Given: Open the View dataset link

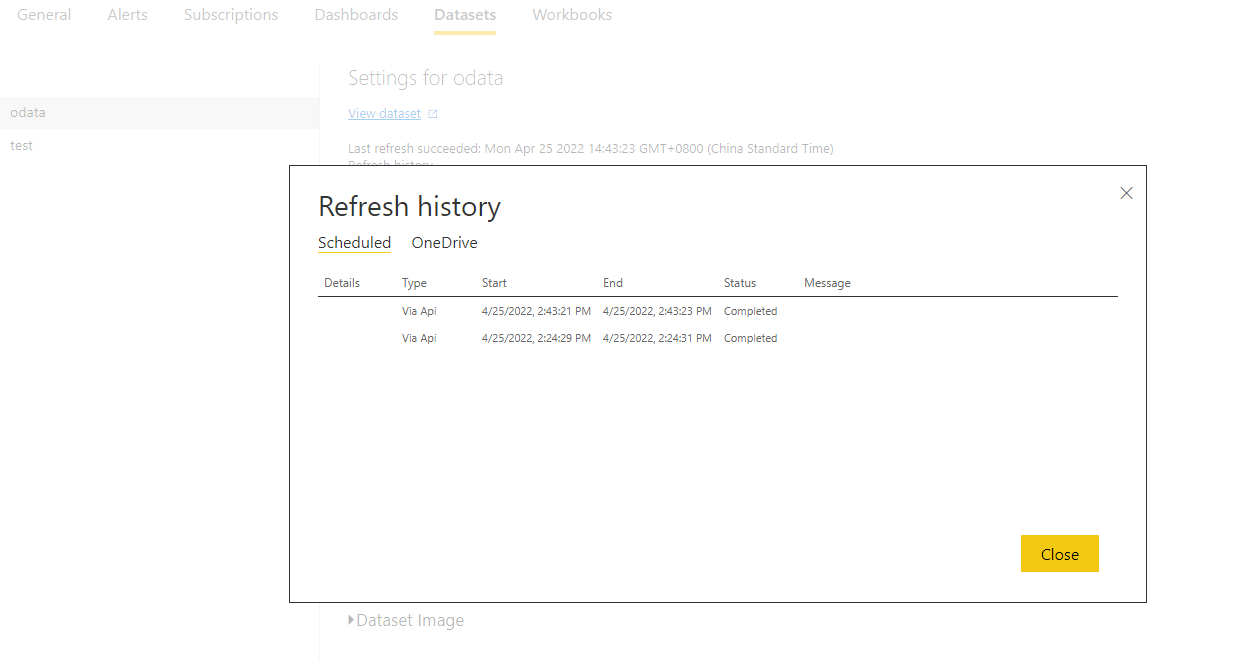Looking at the screenshot, I should (x=384, y=114).
